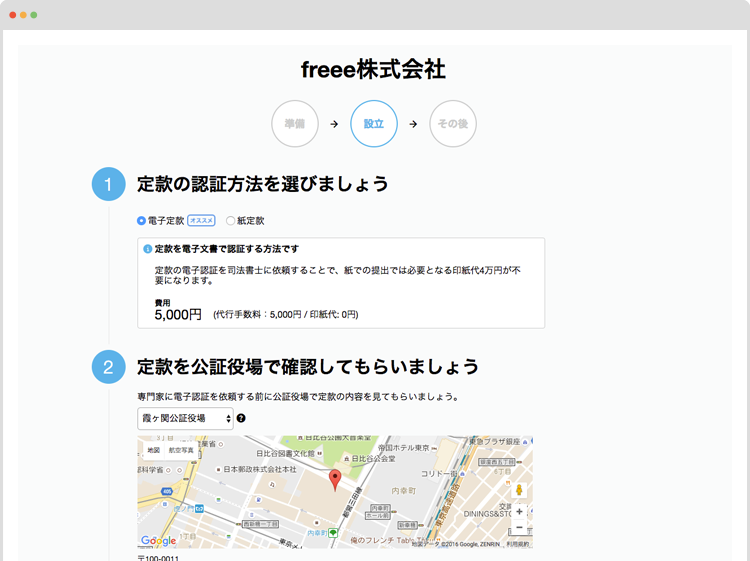Select the 紙定款 radio button

click(231, 220)
